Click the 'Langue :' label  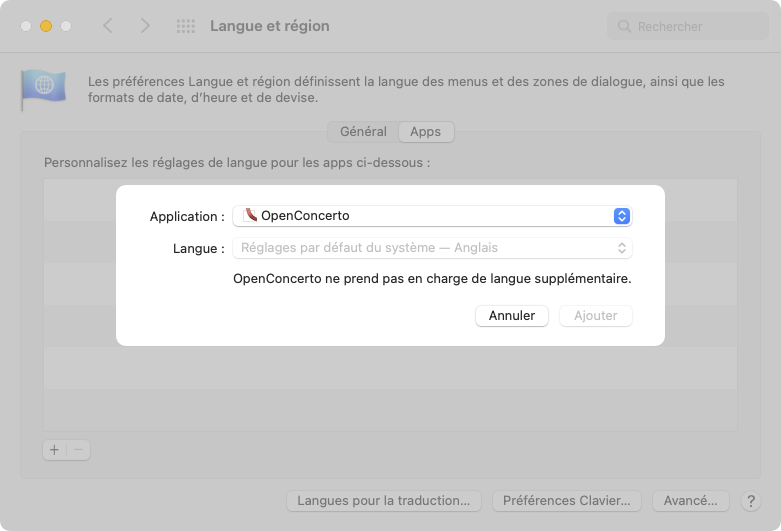(199, 249)
